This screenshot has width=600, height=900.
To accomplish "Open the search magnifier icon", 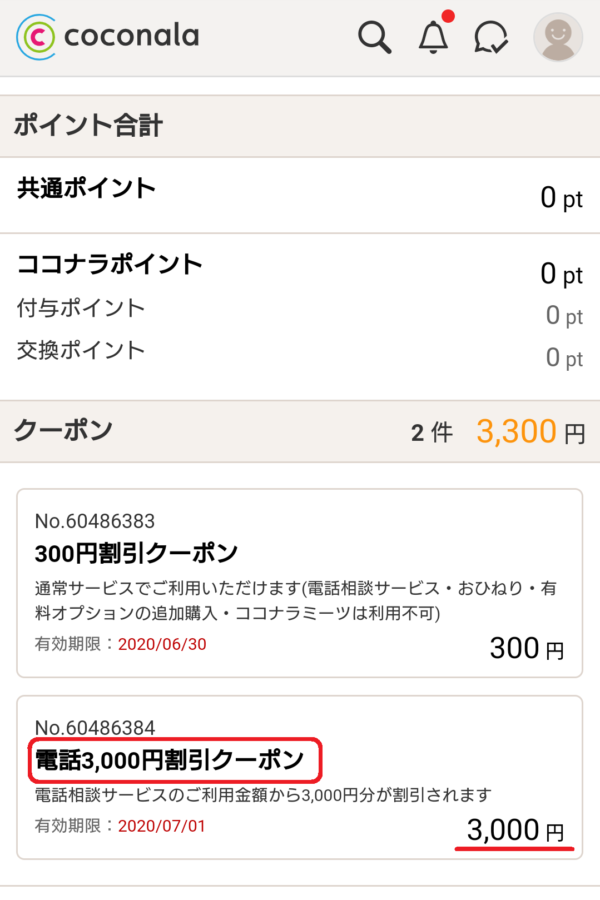I will point(374,38).
